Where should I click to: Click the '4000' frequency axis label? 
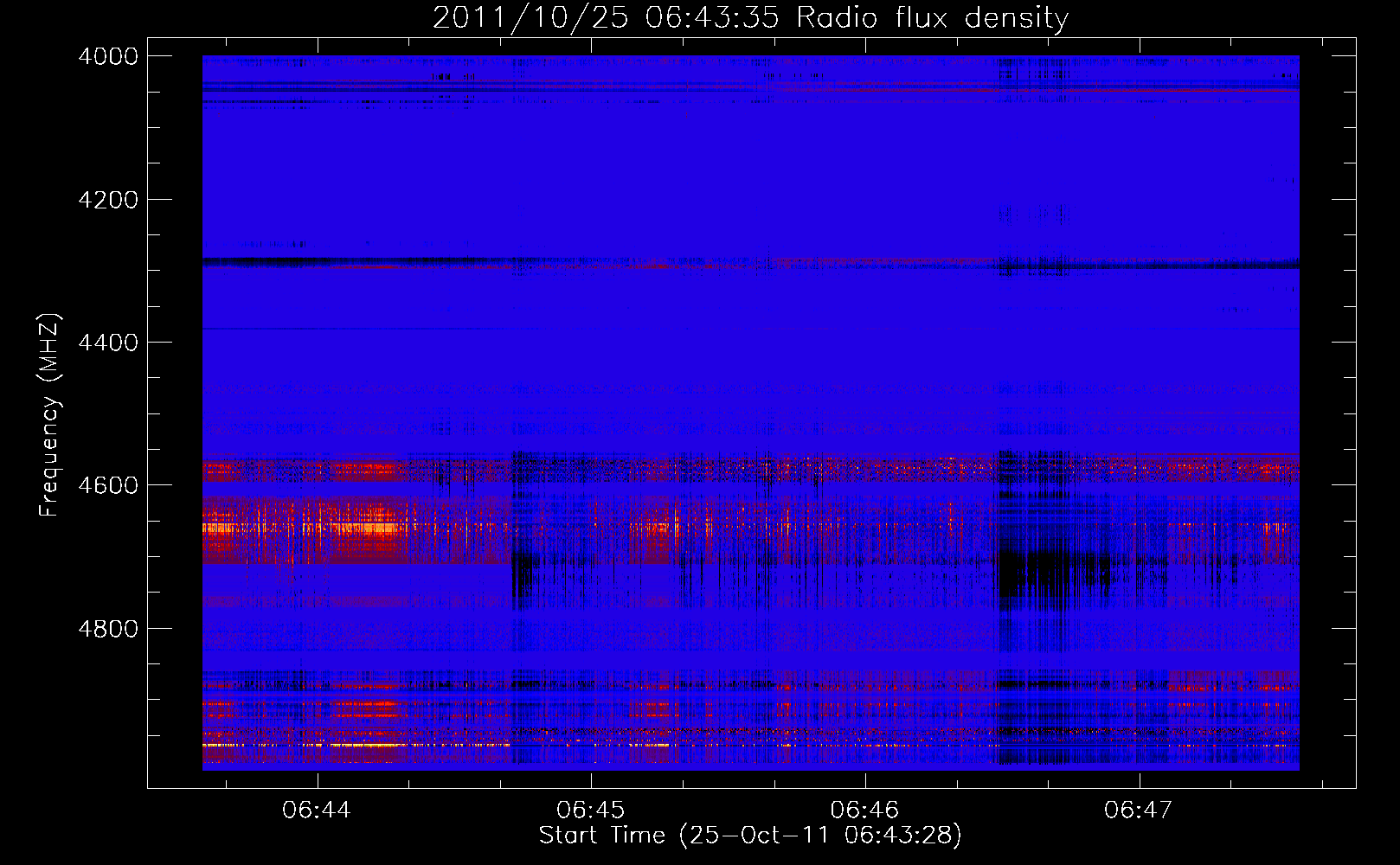108,56
